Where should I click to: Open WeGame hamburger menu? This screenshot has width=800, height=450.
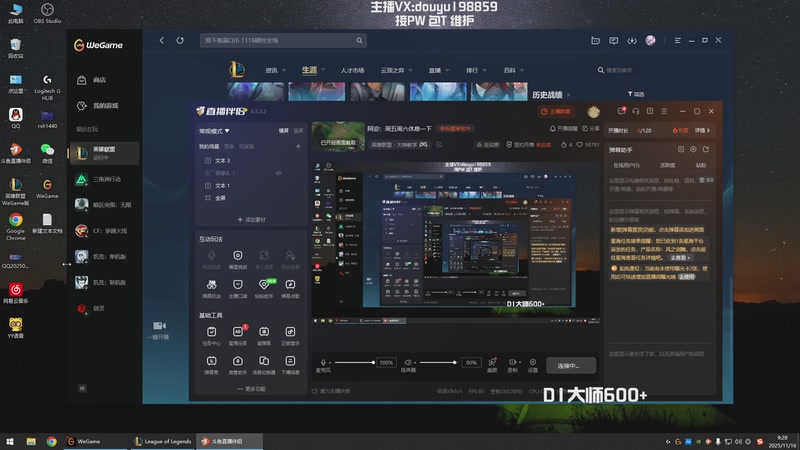(x=678, y=40)
